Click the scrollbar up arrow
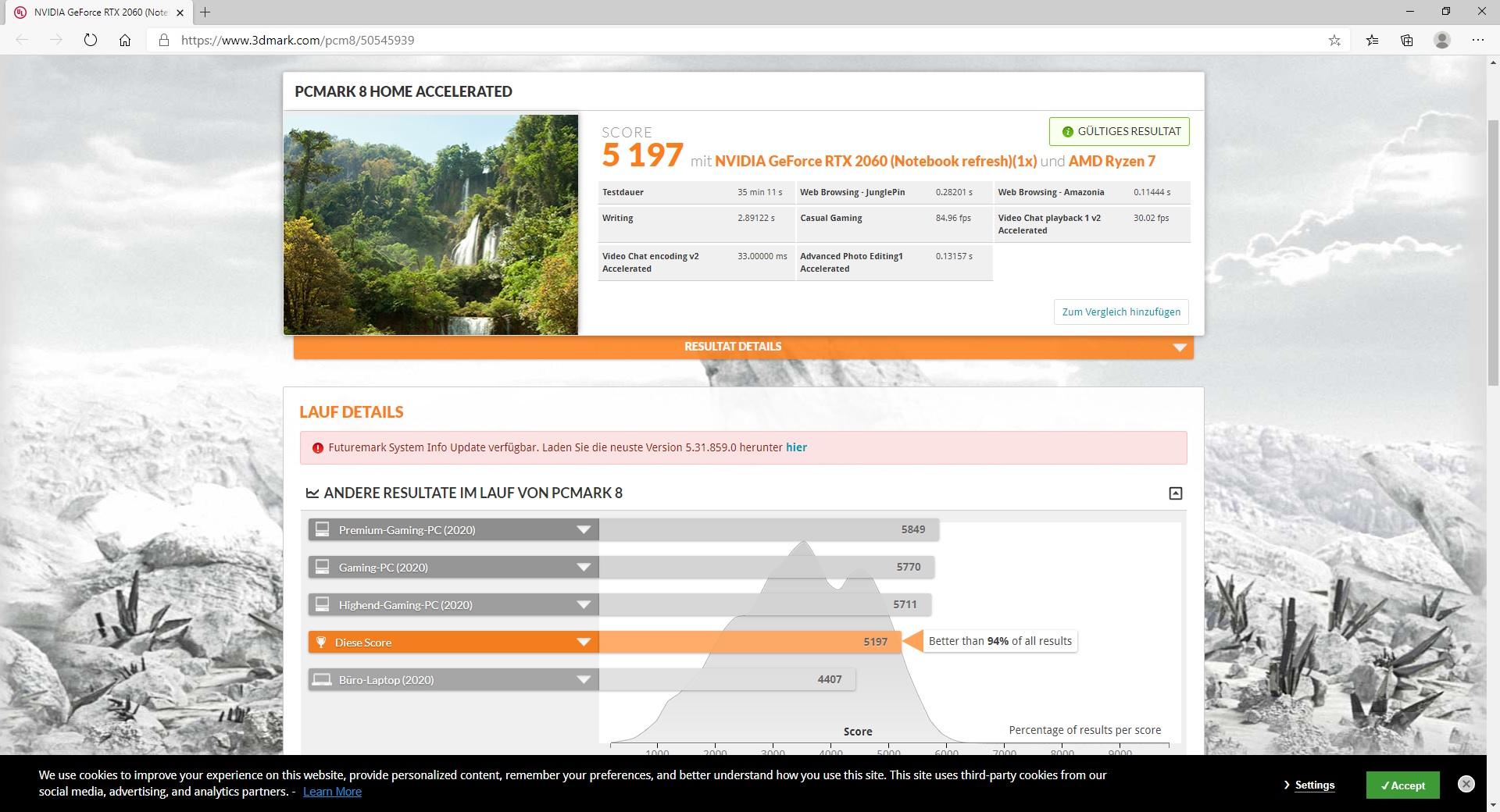The width and height of the screenshot is (1500, 812). point(1493,62)
